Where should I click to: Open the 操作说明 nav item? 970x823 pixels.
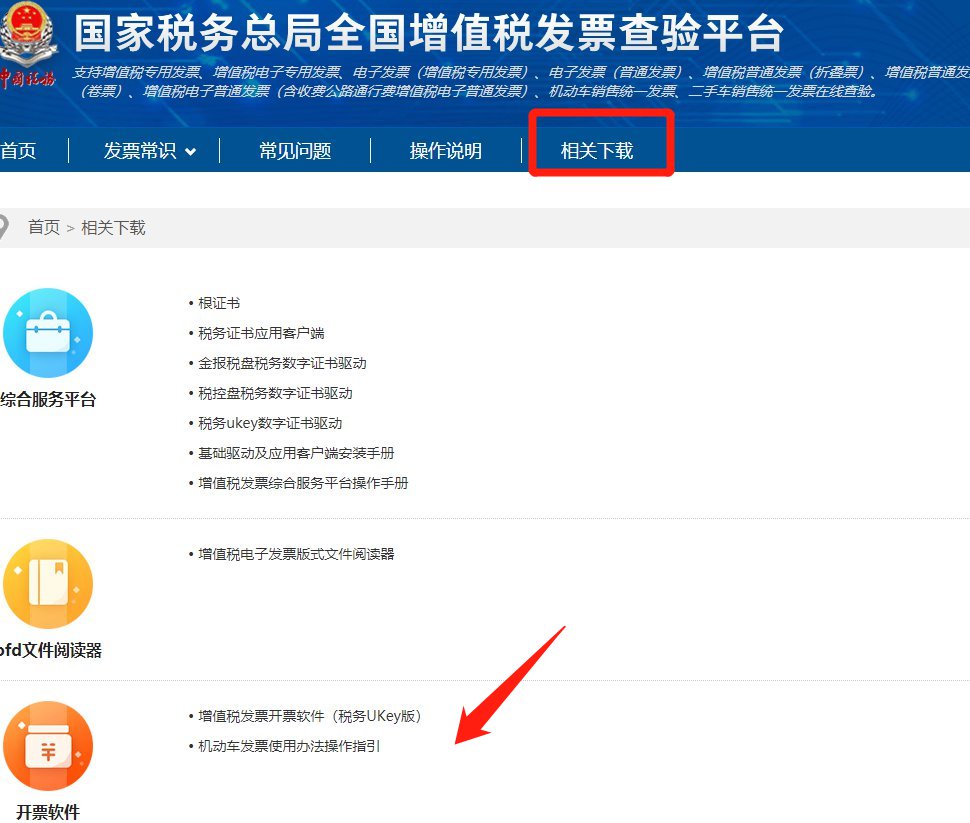pos(445,150)
